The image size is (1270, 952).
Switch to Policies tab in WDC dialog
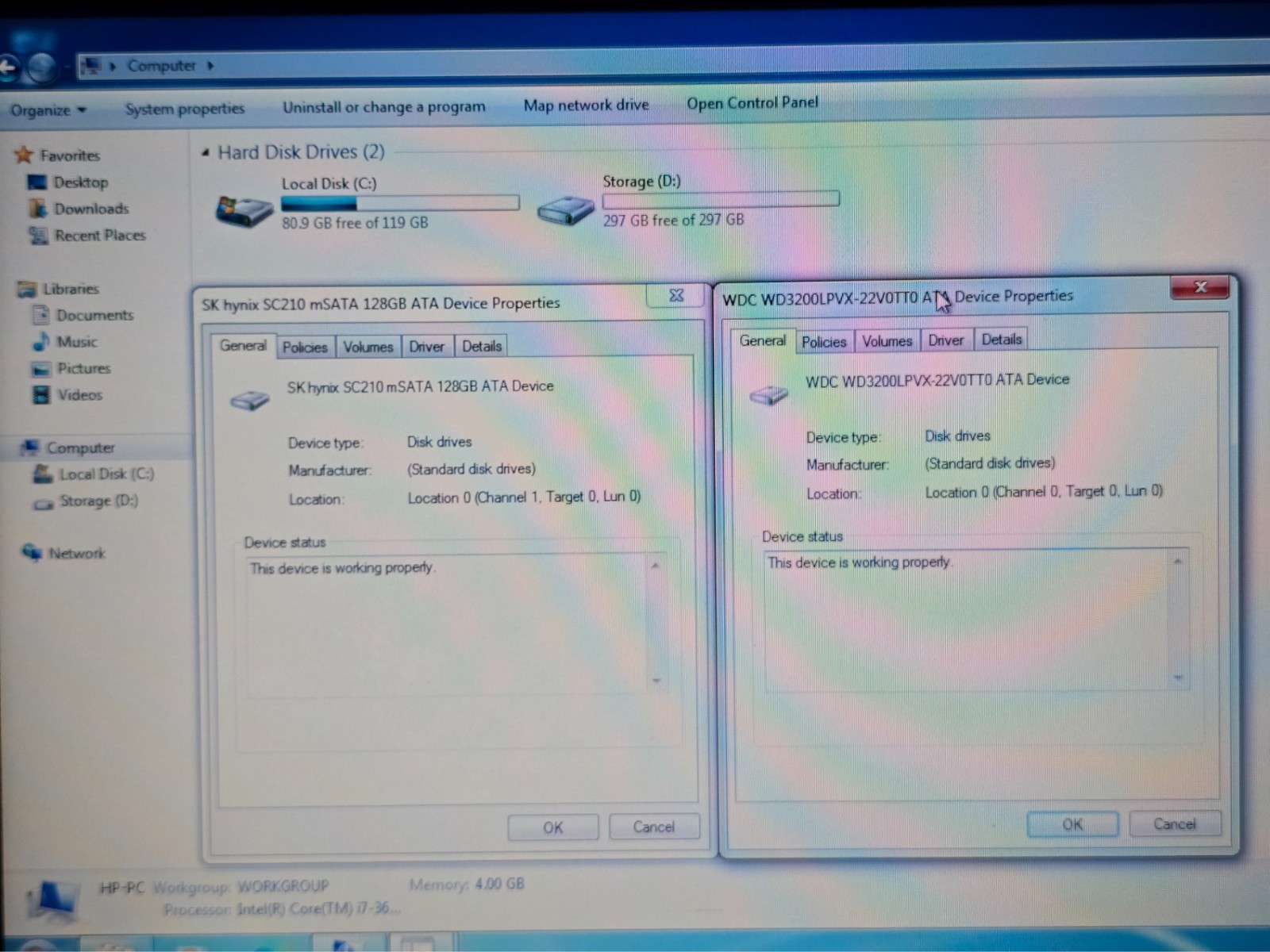click(x=824, y=342)
